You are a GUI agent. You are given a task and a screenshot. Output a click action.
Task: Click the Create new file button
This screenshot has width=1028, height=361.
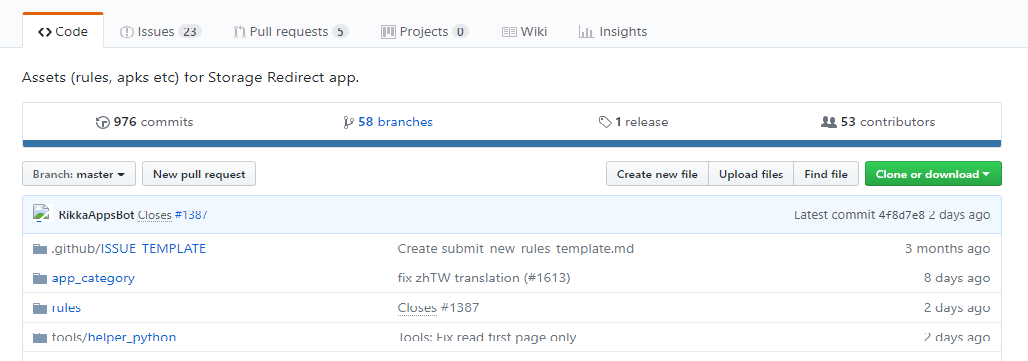coord(657,174)
